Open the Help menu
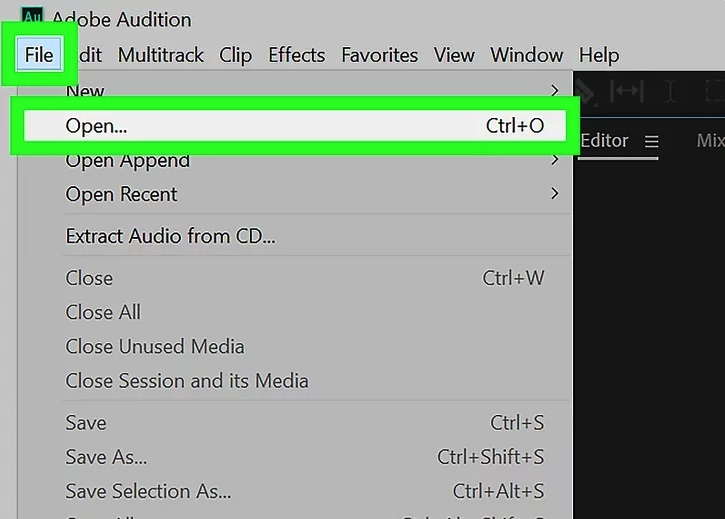This screenshot has height=519, width=725. pos(599,55)
